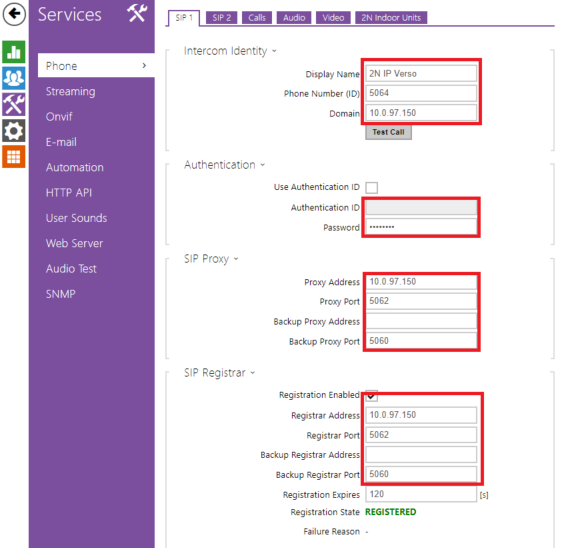Select the purple Services tools icon
The width and height of the screenshot is (565, 548).
coord(14,104)
